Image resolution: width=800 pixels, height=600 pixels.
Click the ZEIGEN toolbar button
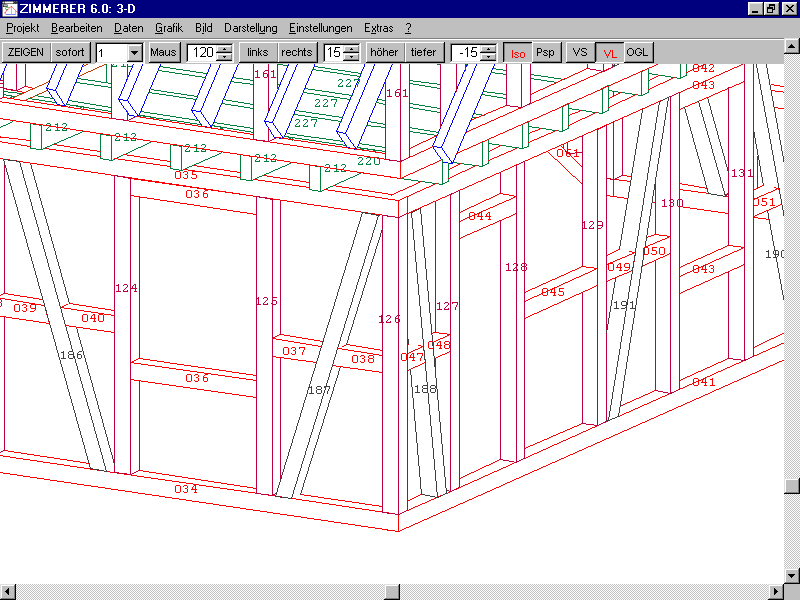pyautogui.click(x=26, y=52)
